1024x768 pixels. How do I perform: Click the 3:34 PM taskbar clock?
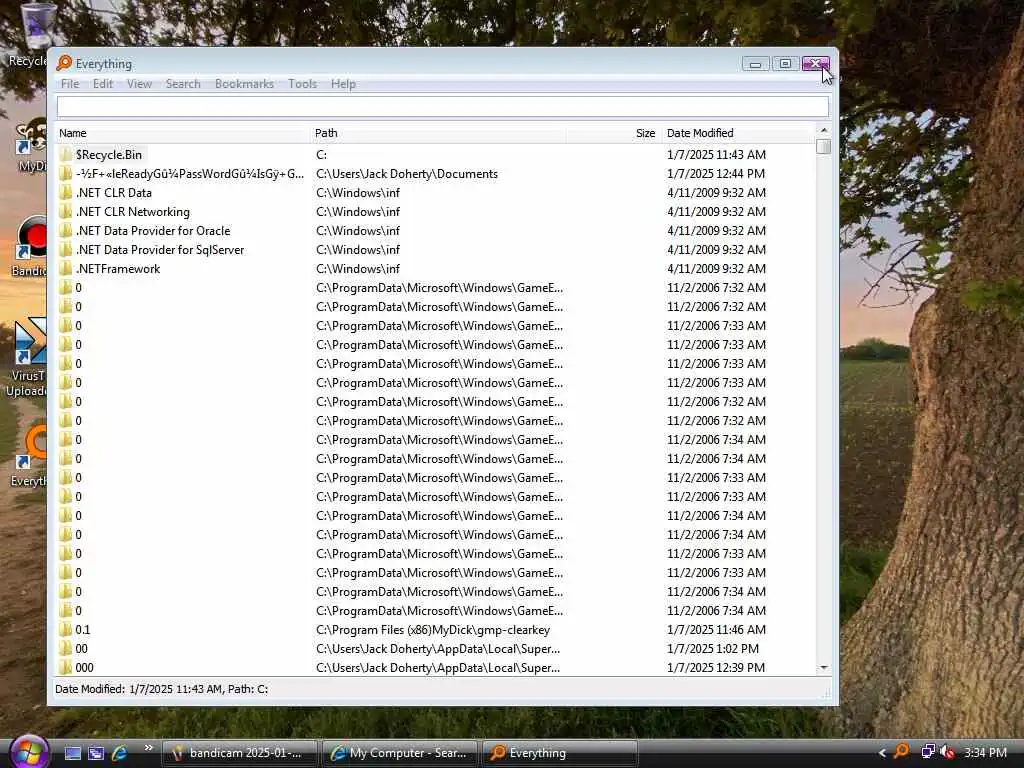pyautogui.click(x=985, y=753)
